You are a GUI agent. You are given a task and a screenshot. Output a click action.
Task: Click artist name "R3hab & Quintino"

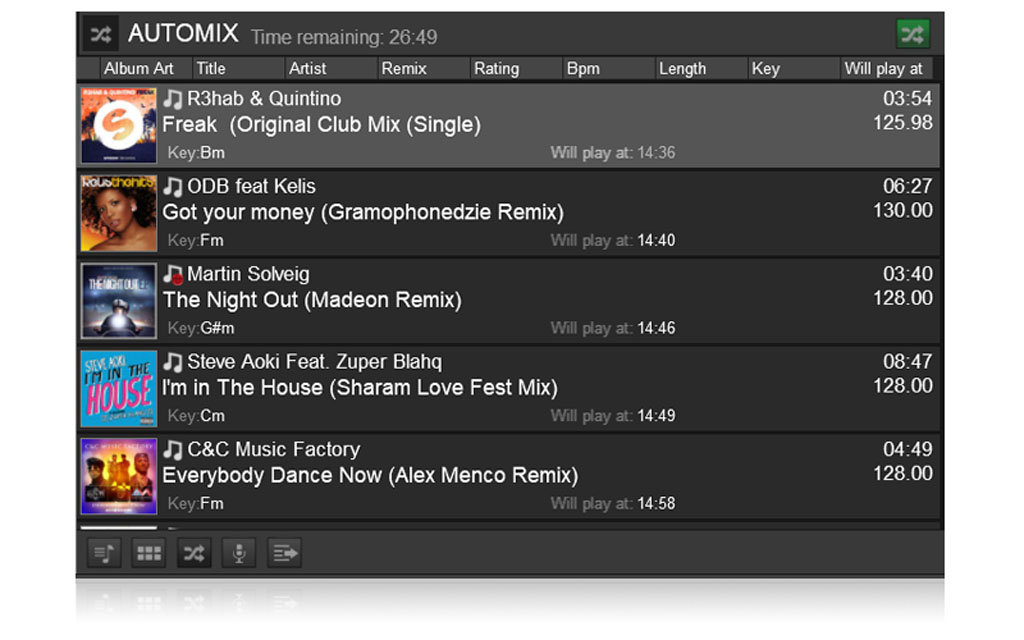[264, 99]
